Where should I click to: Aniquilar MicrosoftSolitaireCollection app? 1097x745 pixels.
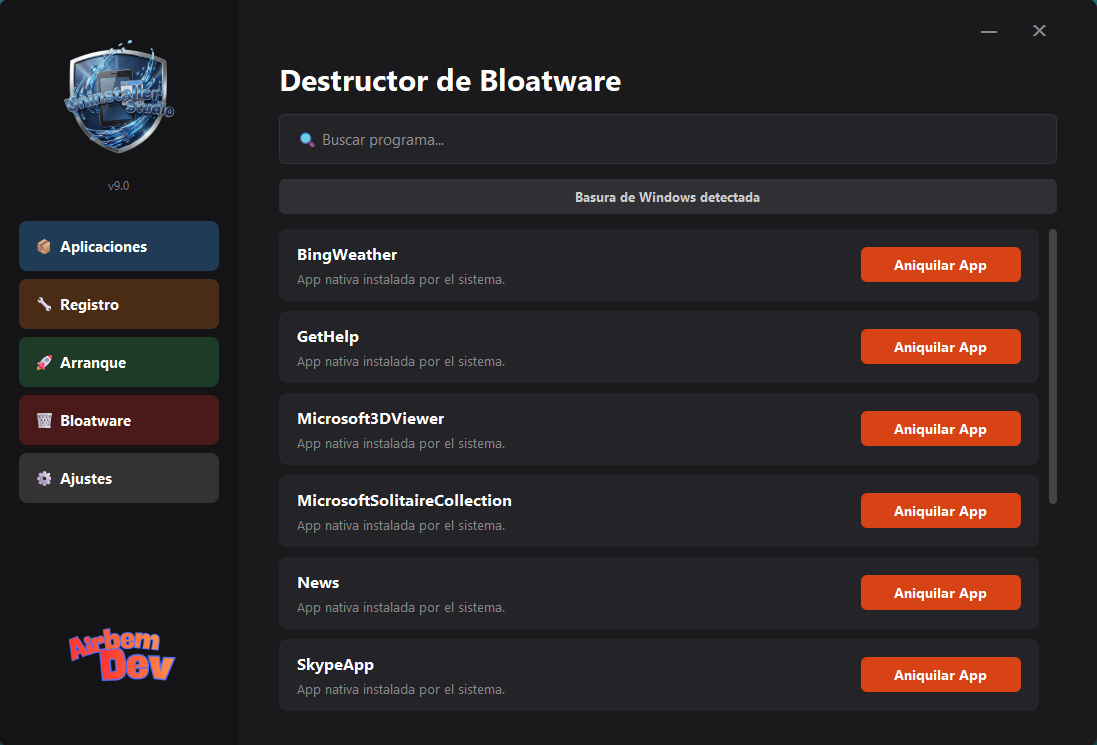940,511
